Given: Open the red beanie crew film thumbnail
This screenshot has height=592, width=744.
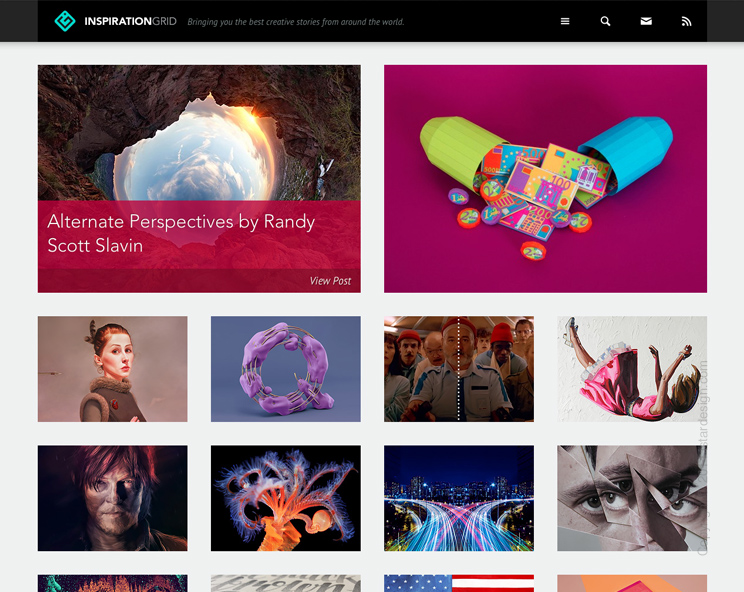Looking at the screenshot, I should tap(459, 369).
